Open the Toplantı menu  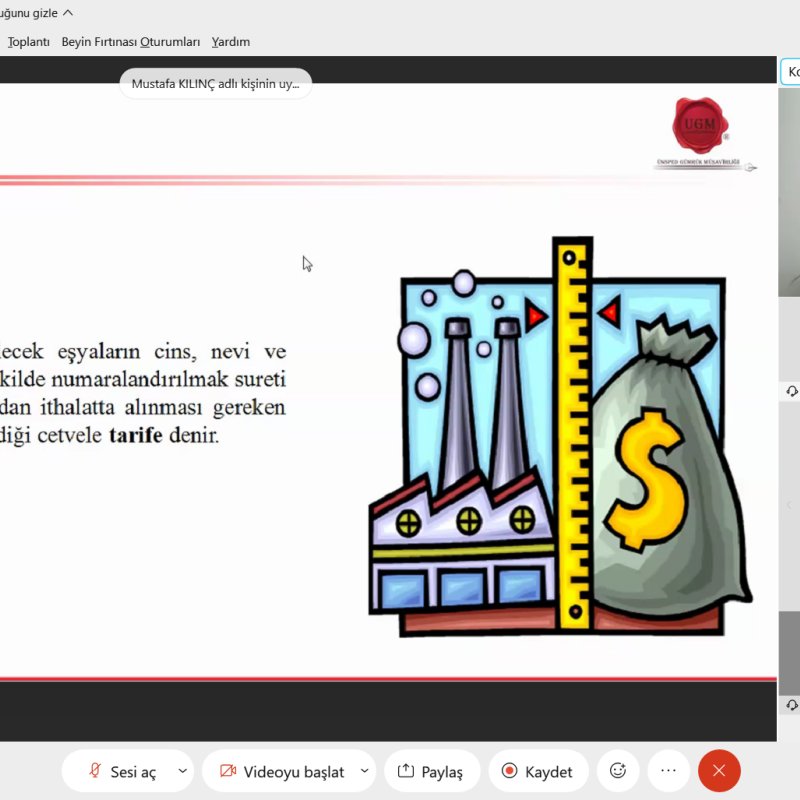pos(29,42)
